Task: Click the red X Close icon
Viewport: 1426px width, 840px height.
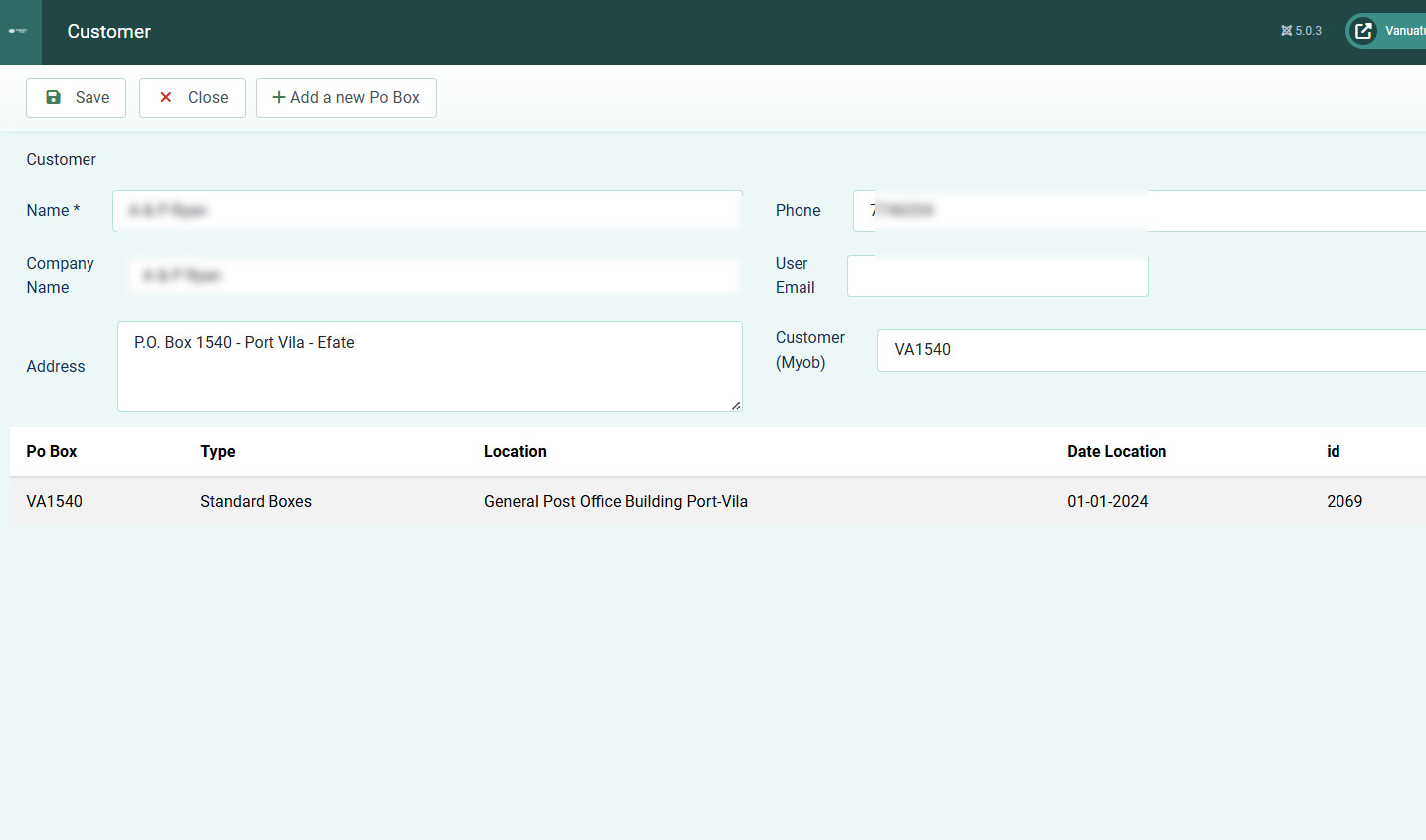Action: tap(166, 97)
